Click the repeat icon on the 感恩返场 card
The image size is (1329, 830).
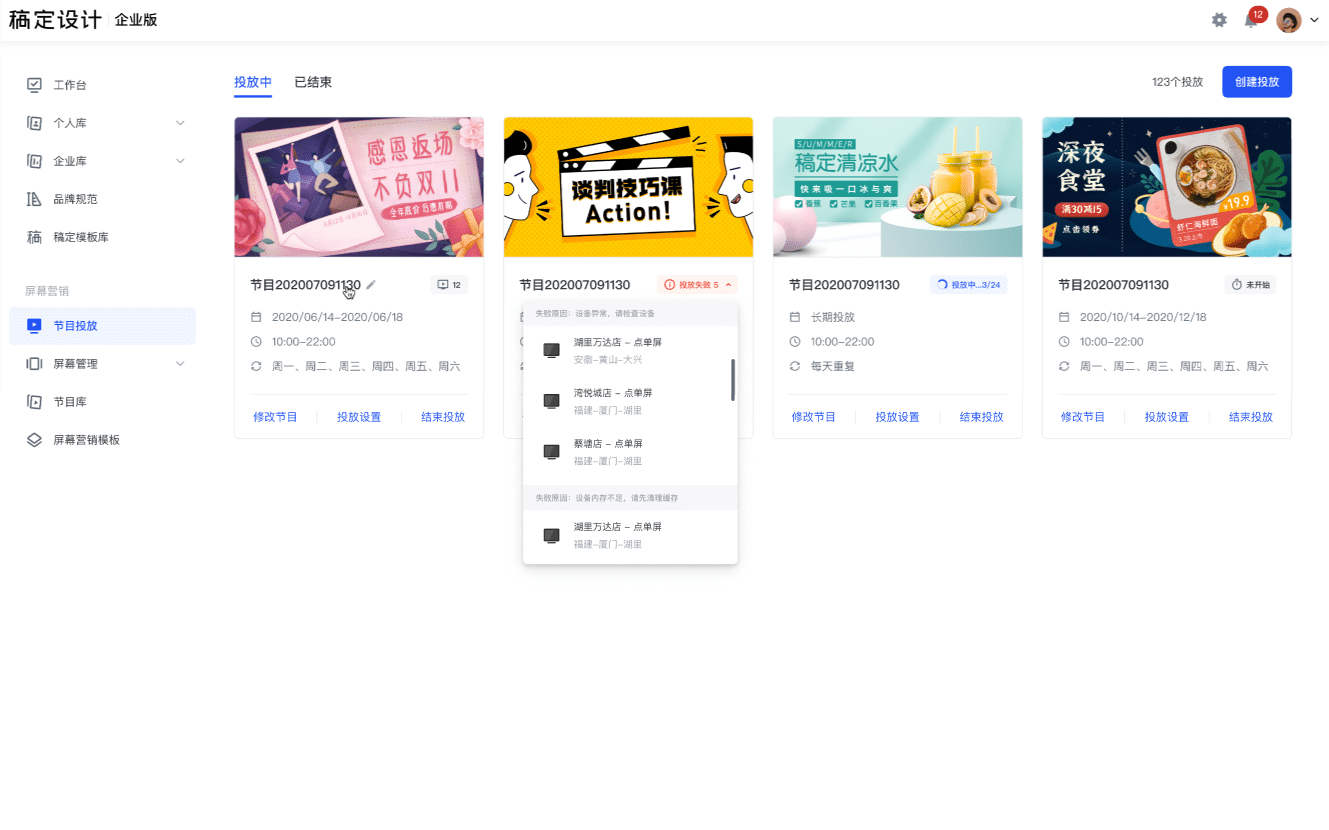pos(256,366)
